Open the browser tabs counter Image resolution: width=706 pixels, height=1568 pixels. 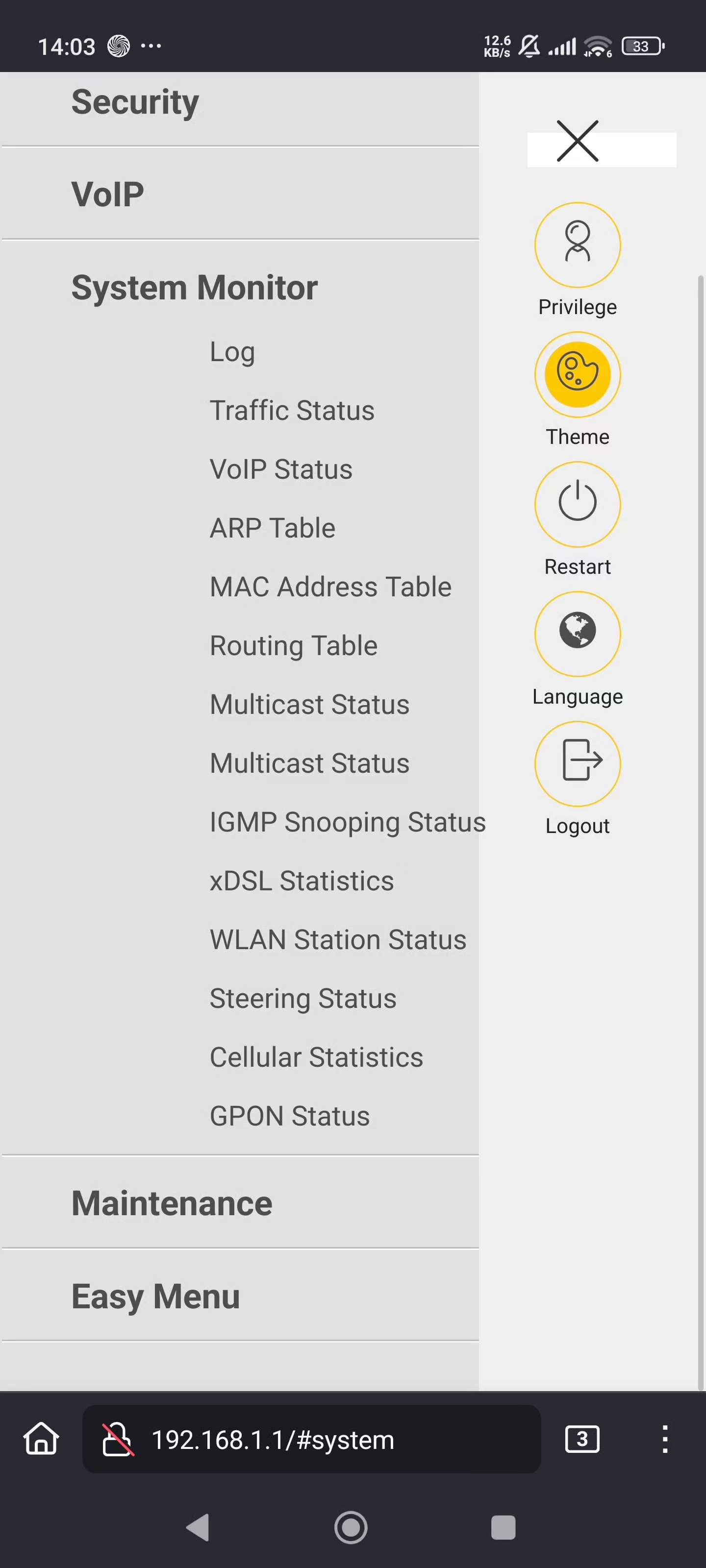pos(582,1439)
